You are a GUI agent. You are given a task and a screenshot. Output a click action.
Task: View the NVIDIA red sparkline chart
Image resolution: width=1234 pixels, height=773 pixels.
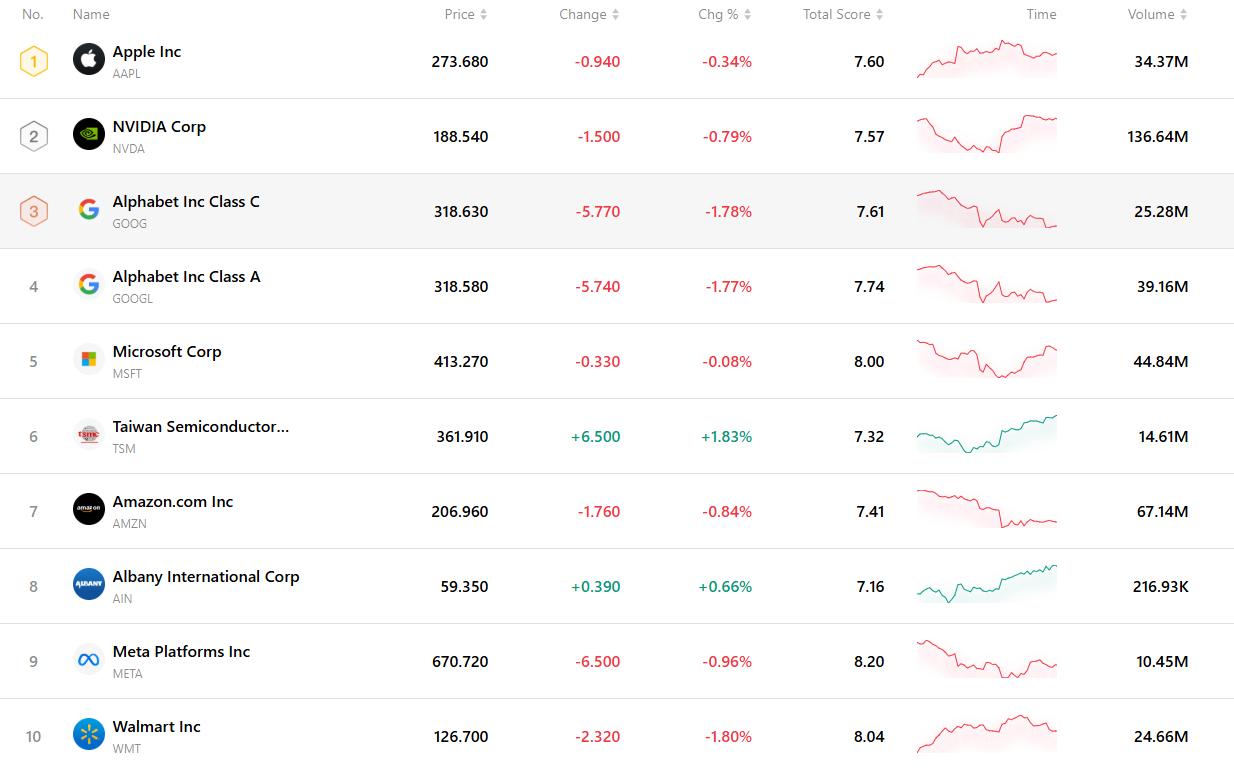click(x=986, y=134)
